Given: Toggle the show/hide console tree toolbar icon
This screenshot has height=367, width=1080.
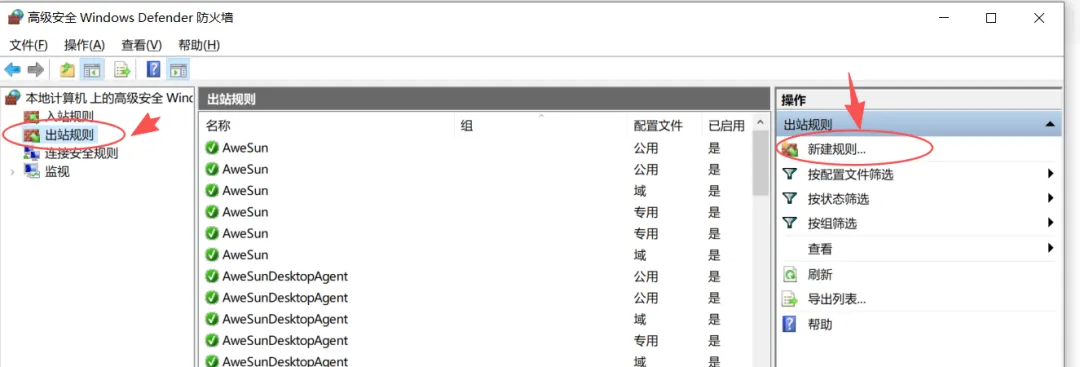Looking at the screenshot, I should pyautogui.click(x=92, y=70).
